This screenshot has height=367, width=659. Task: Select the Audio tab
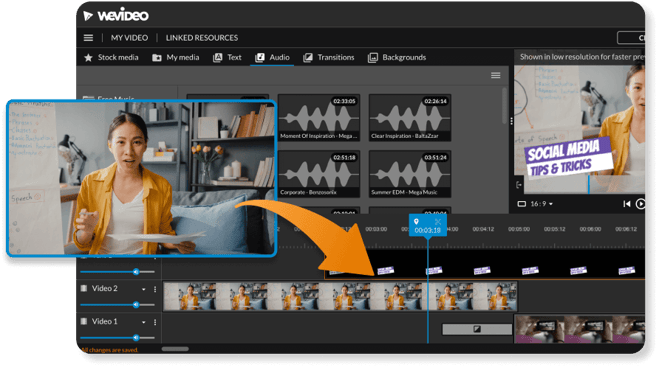pos(272,57)
